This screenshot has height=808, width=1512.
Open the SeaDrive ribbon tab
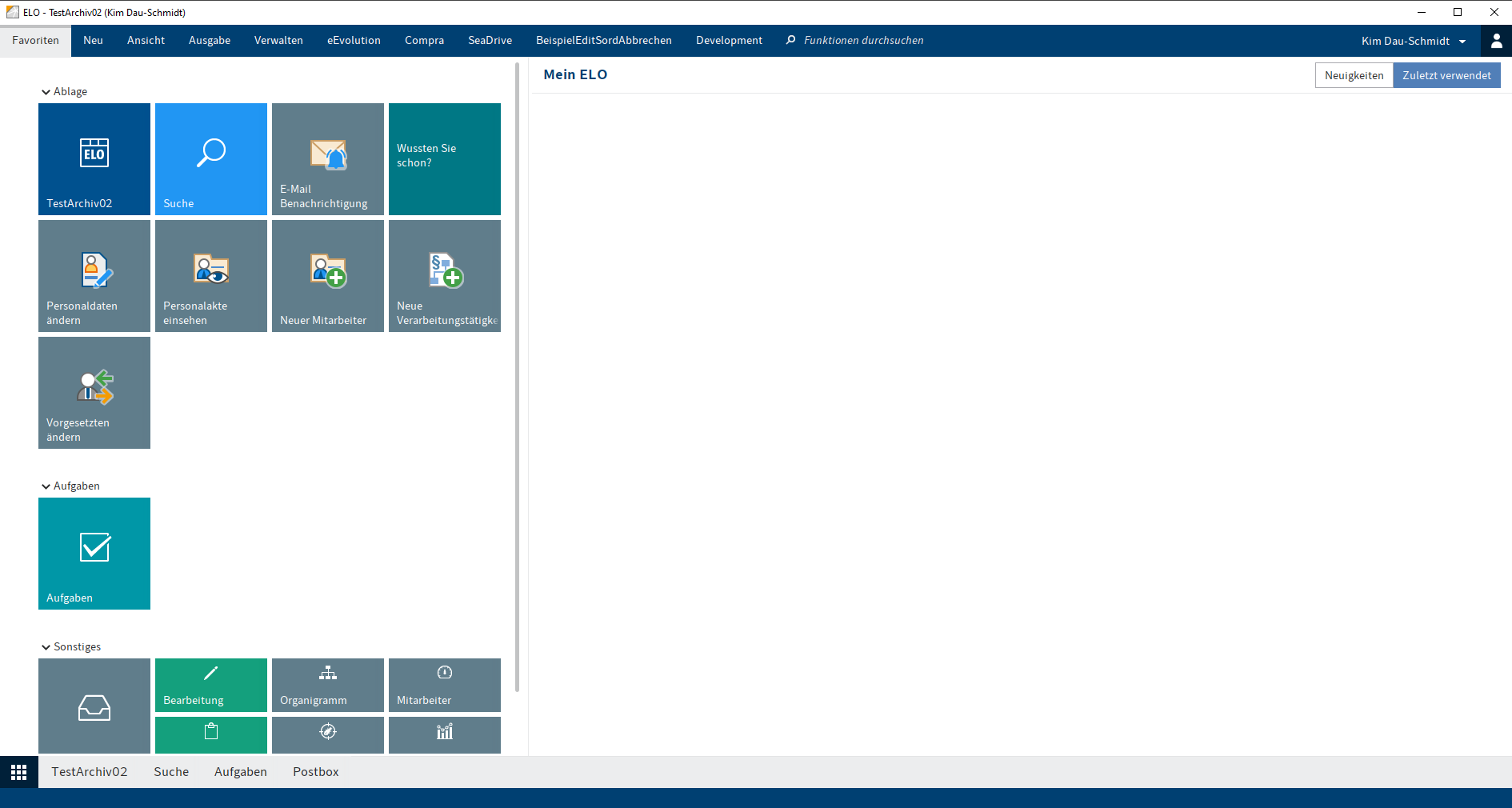tap(490, 41)
